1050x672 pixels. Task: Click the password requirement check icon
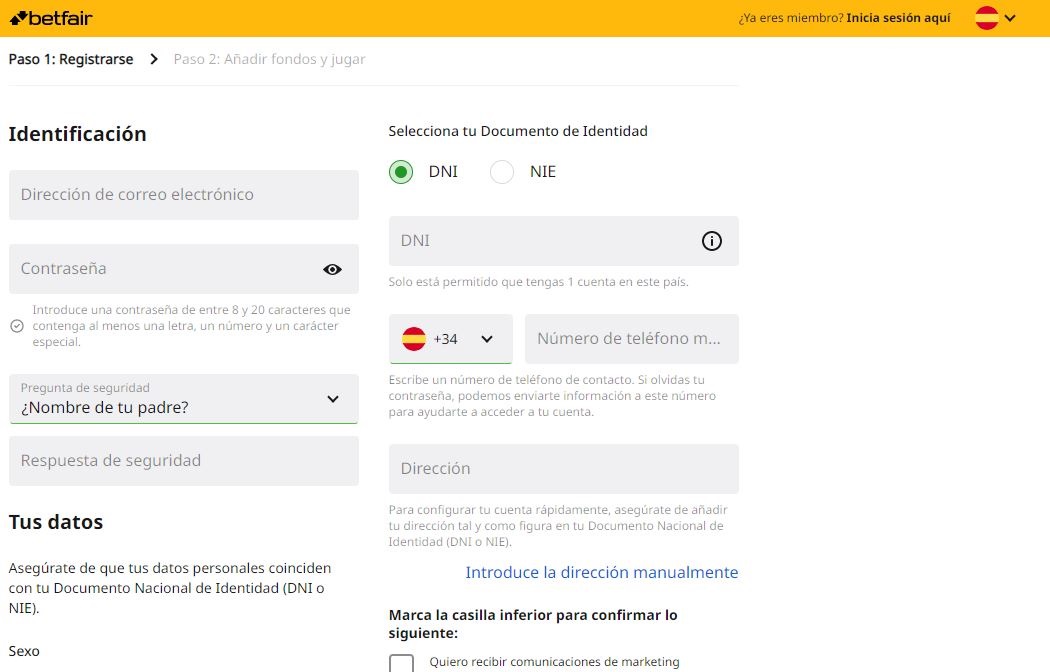(x=17, y=326)
